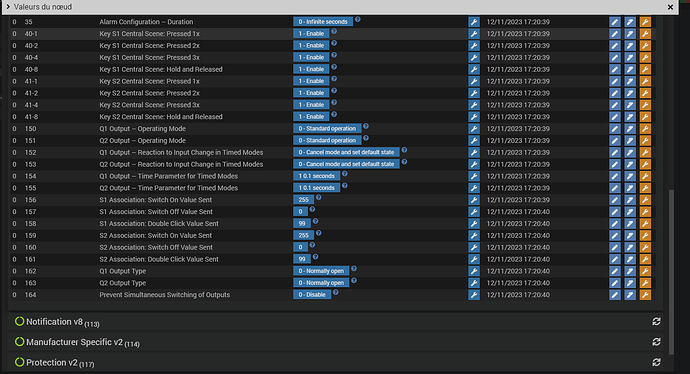The height and width of the screenshot is (374, 690).
Task: Click the blue wrench in parameter 153 row
Action: click(474, 164)
